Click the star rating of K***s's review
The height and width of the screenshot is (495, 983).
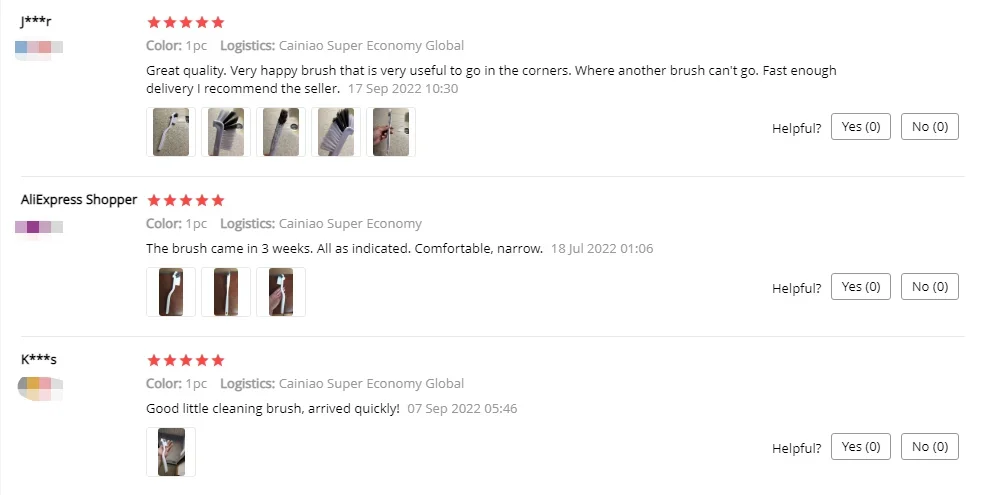[186, 360]
